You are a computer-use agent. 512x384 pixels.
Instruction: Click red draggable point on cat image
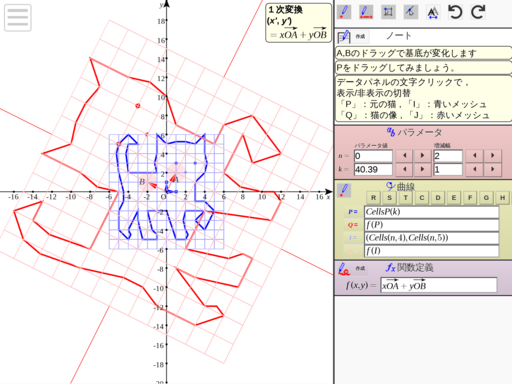pos(138,106)
